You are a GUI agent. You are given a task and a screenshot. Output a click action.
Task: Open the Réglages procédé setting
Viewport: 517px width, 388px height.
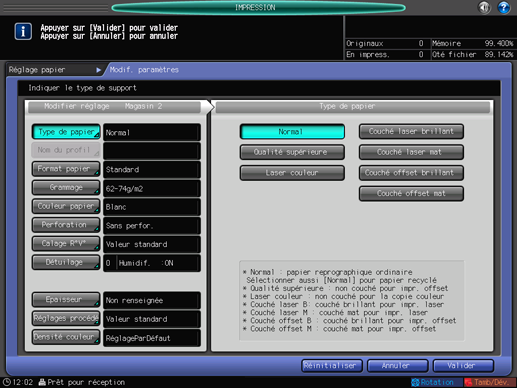[66, 318]
